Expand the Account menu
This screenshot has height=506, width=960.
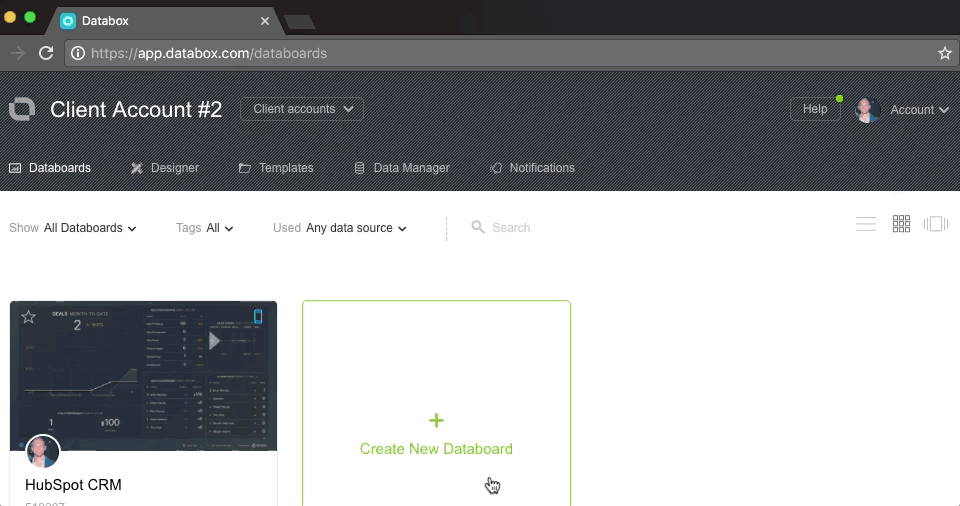click(x=918, y=110)
